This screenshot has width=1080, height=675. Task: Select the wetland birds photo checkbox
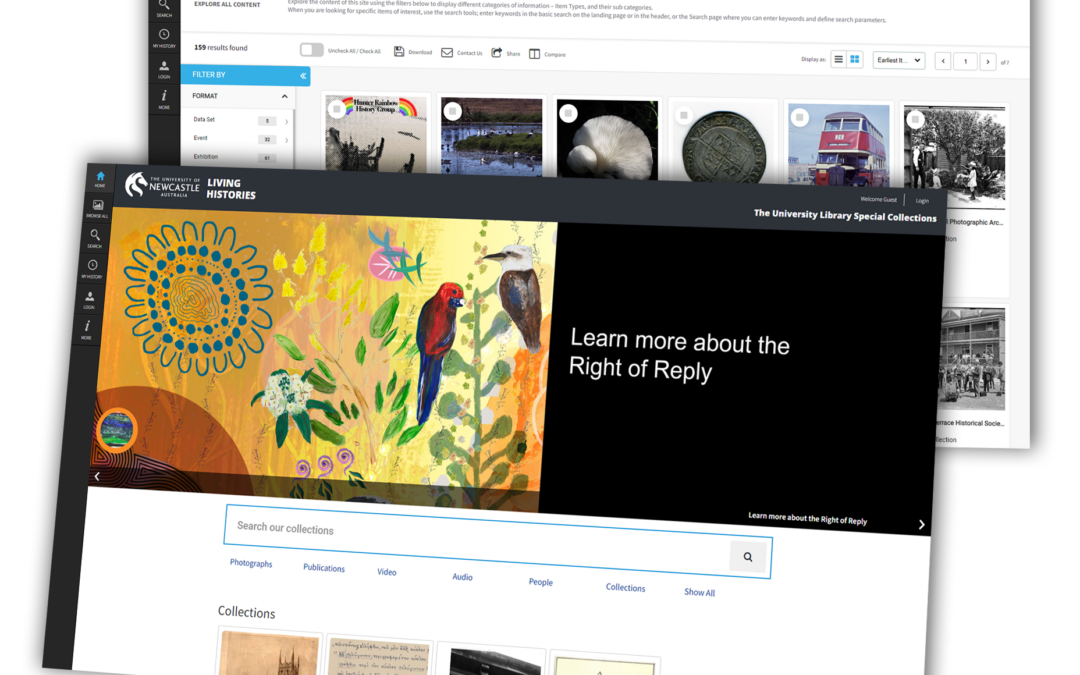tap(453, 111)
